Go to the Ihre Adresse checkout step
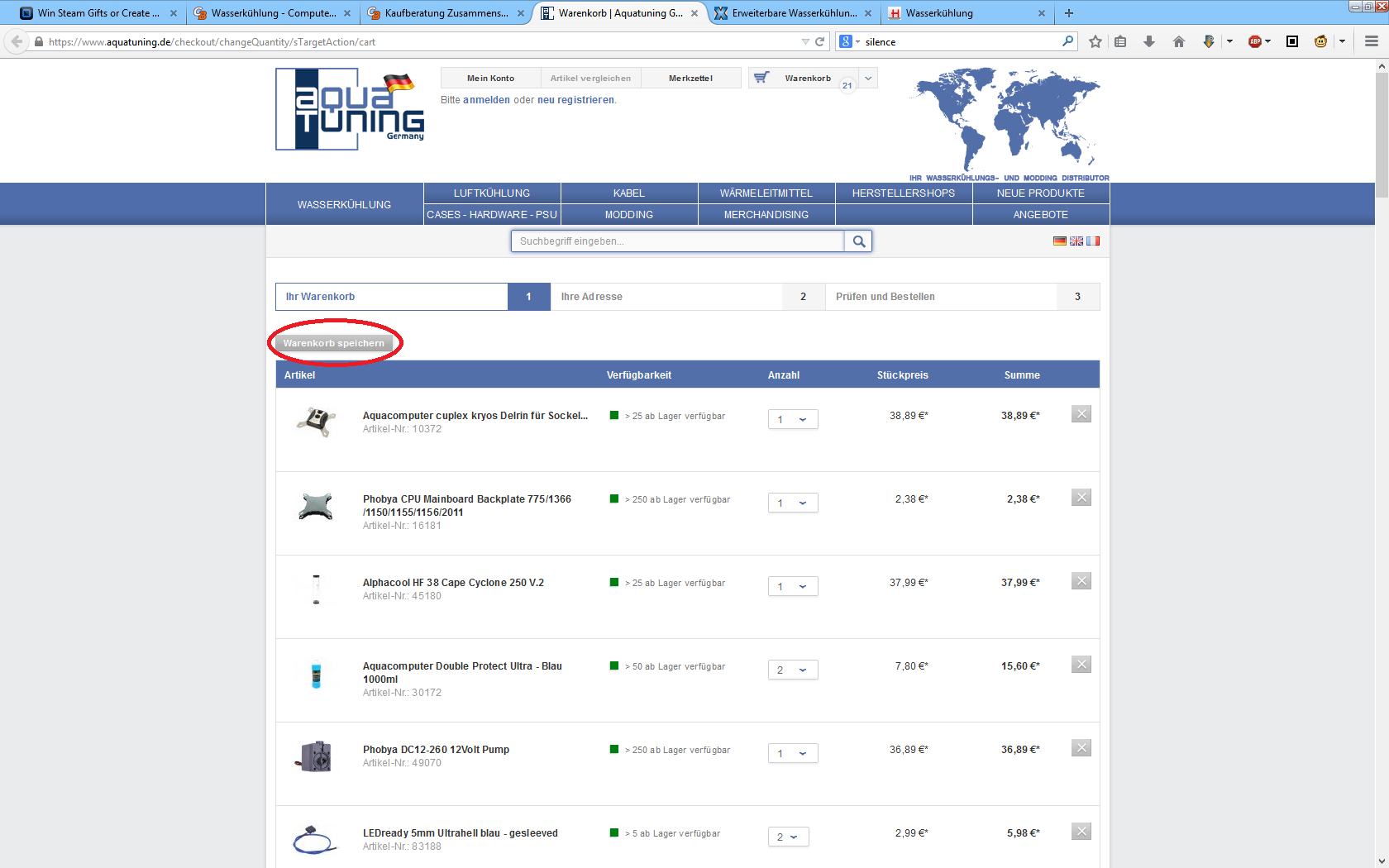Viewport: 1389px width, 868px height. pyautogui.click(x=688, y=297)
